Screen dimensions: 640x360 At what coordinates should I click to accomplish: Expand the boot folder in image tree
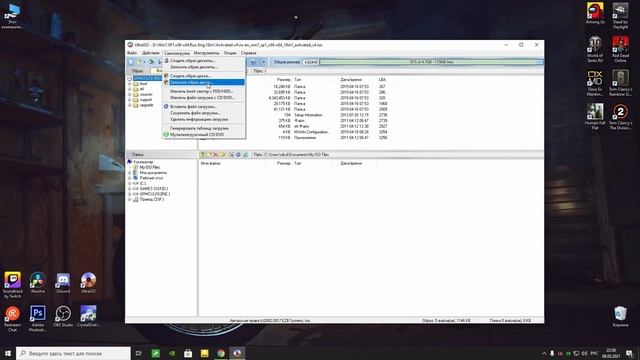130,84
